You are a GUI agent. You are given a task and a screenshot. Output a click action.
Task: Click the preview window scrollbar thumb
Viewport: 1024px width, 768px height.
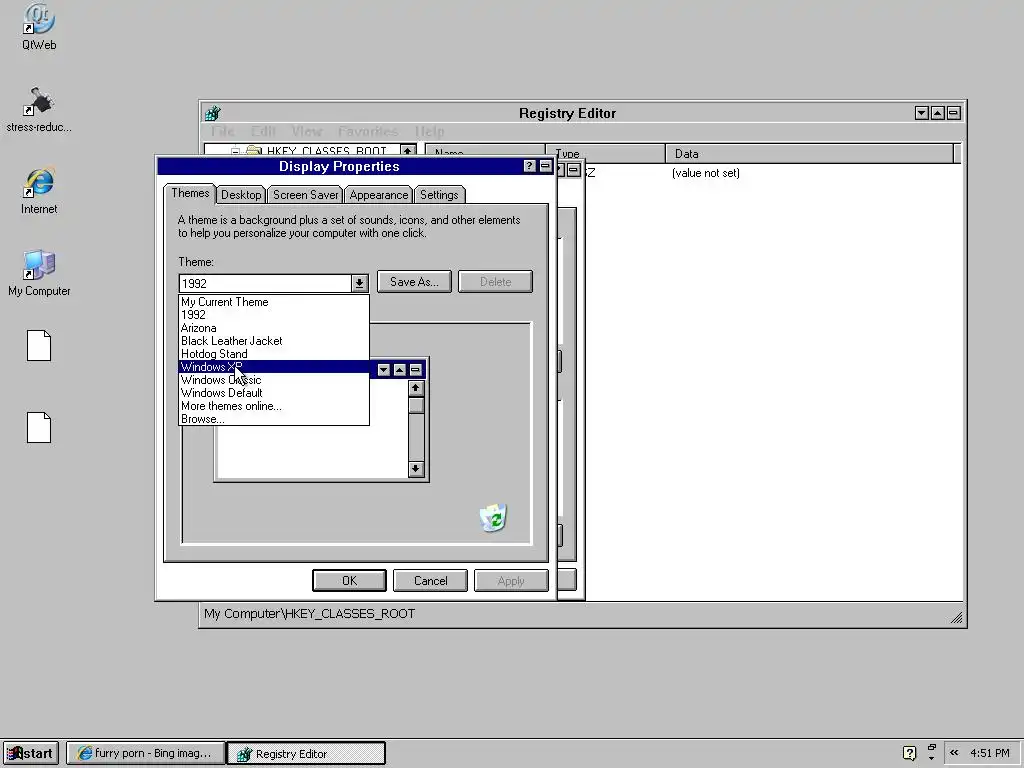click(416, 406)
